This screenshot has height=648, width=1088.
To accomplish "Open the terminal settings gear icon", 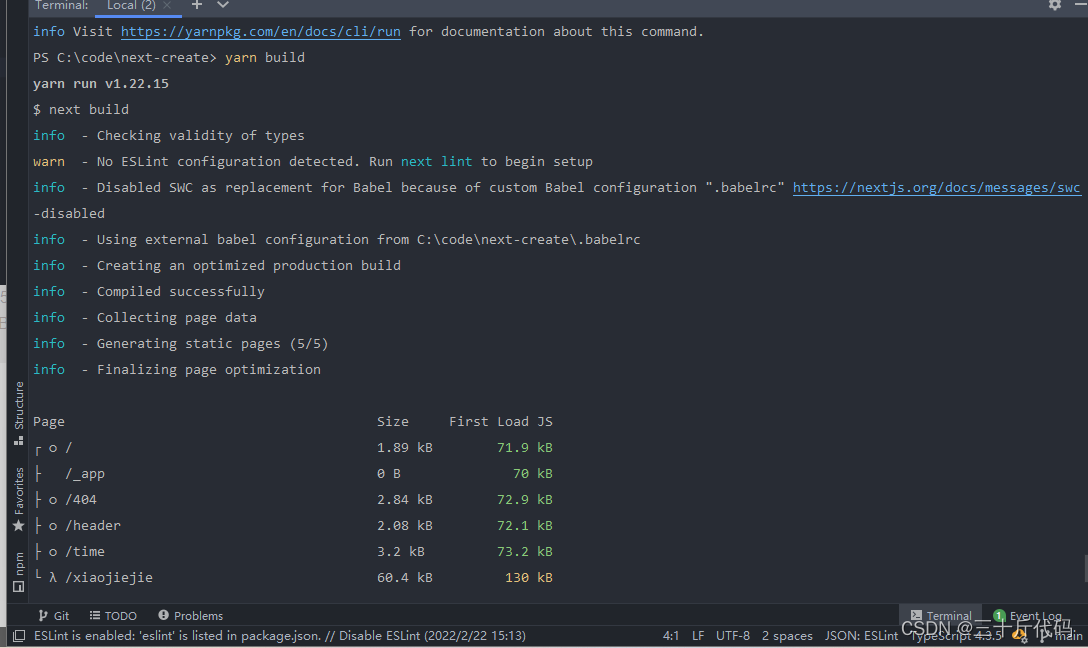I will coord(1055,5).
